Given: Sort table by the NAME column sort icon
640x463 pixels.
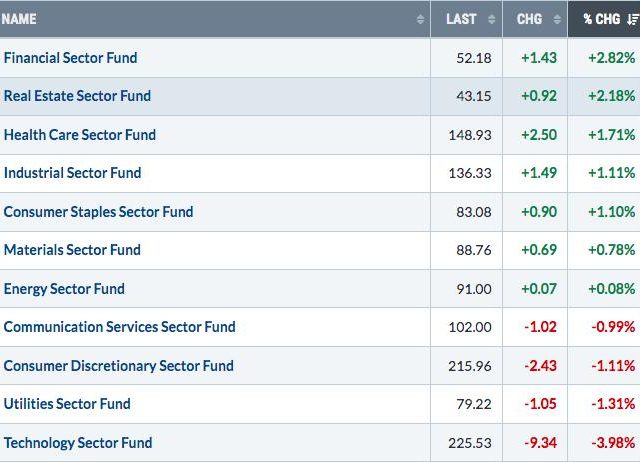Looking at the screenshot, I should [420, 19].
